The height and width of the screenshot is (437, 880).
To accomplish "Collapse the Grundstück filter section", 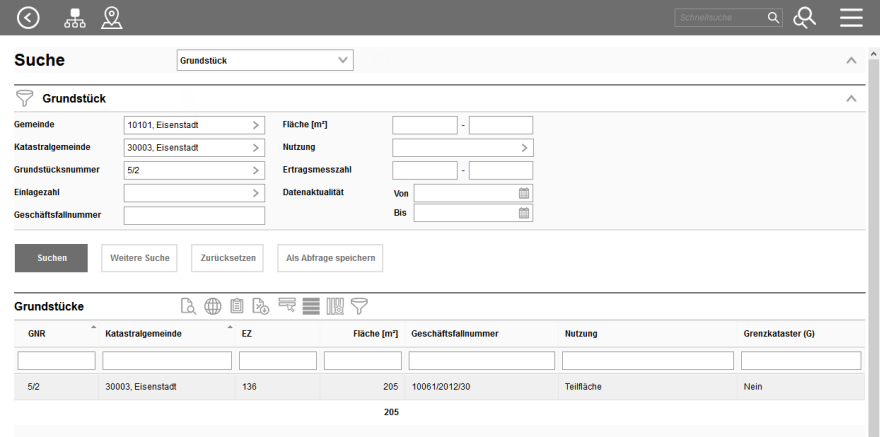I will coord(851,99).
